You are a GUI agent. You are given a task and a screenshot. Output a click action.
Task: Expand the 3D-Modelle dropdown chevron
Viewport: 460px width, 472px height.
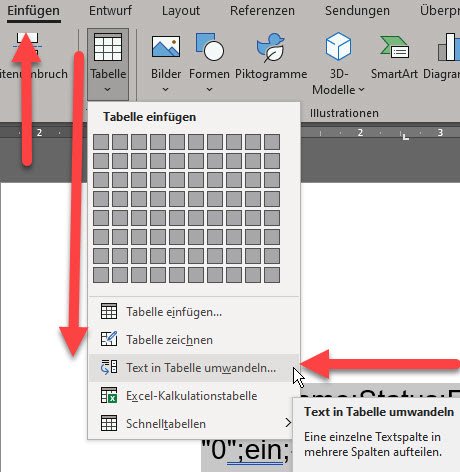(361, 90)
